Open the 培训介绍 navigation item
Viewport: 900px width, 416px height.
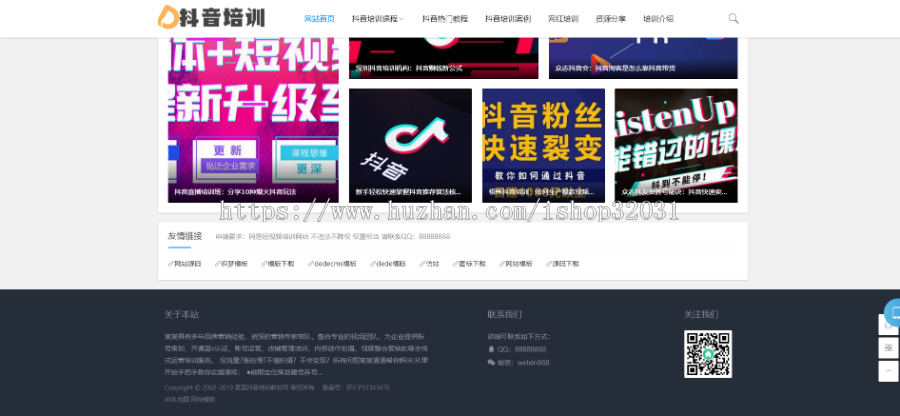click(658, 19)
